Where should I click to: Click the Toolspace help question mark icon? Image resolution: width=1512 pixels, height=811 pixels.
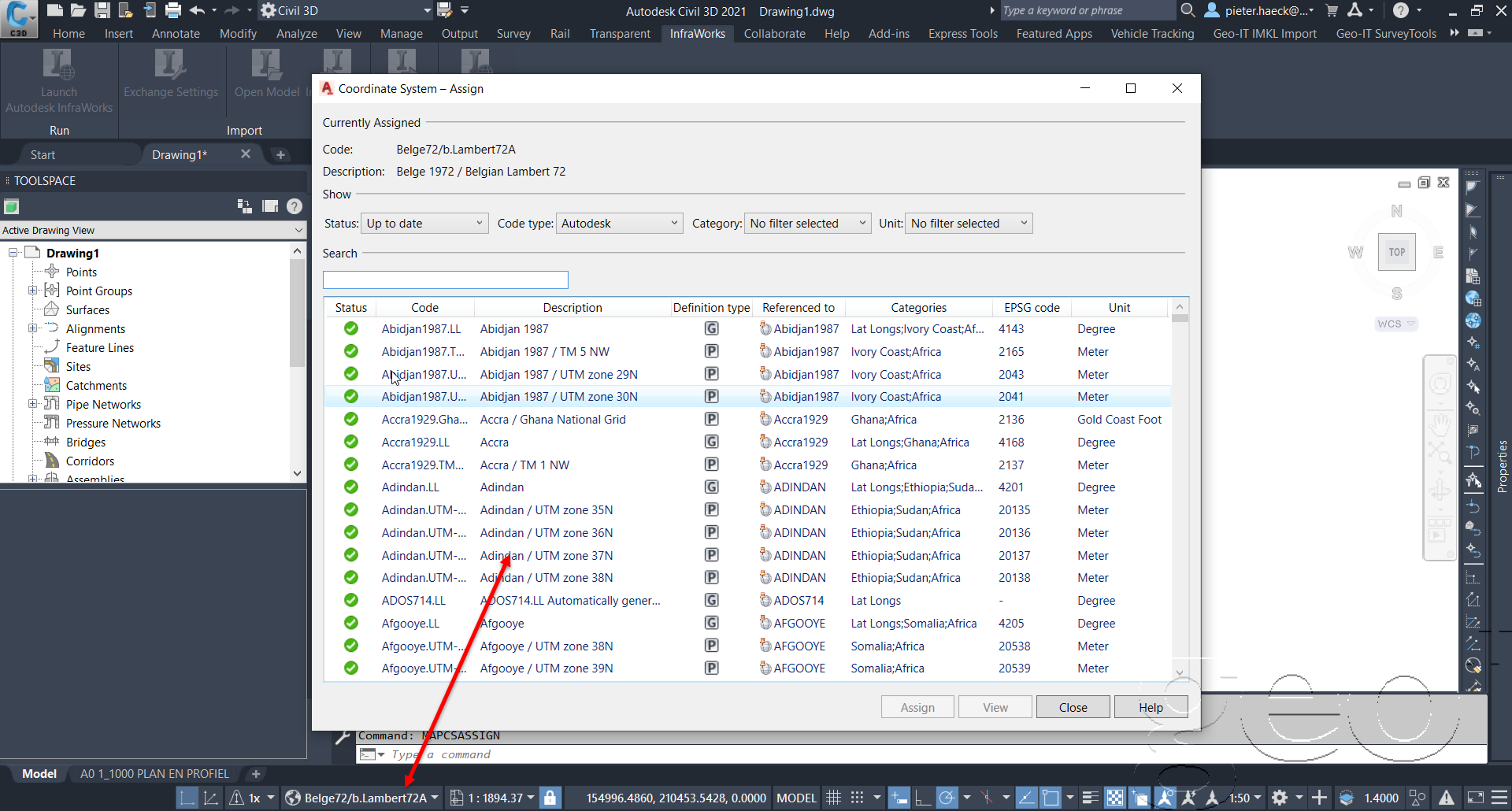point(295,206)
